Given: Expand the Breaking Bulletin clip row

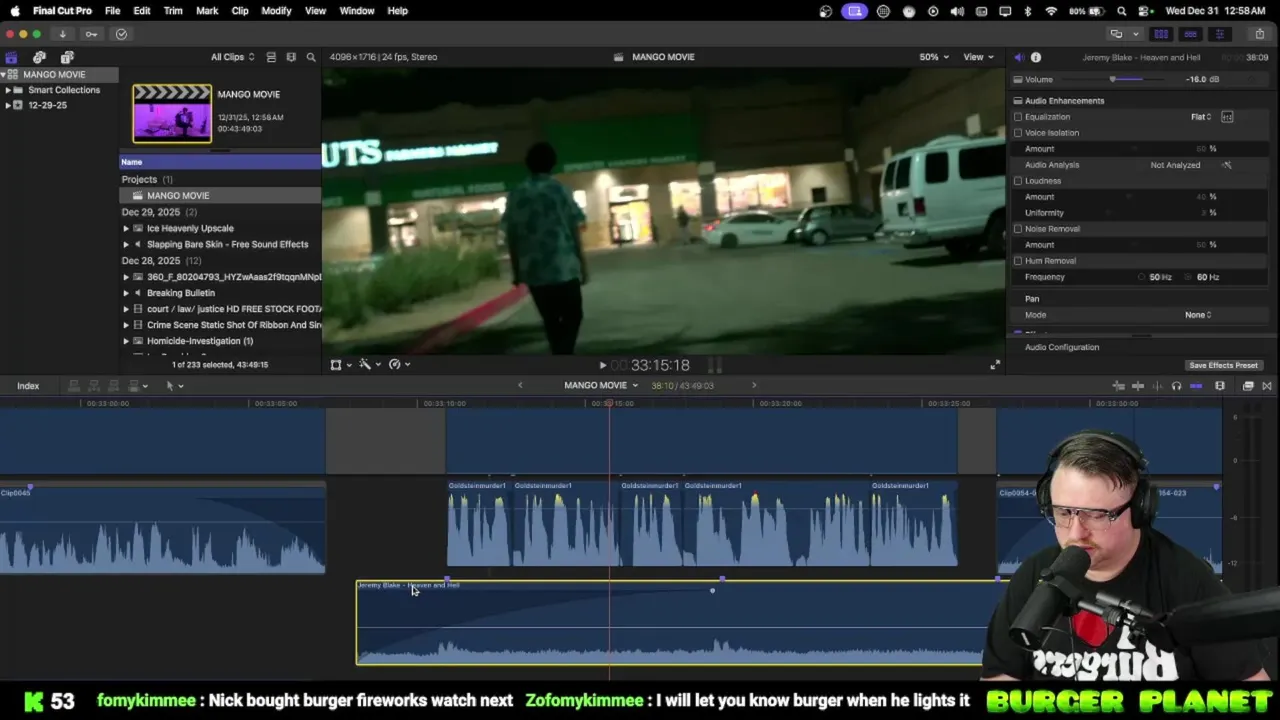Looking at the screenshot, I should point(126,293).
